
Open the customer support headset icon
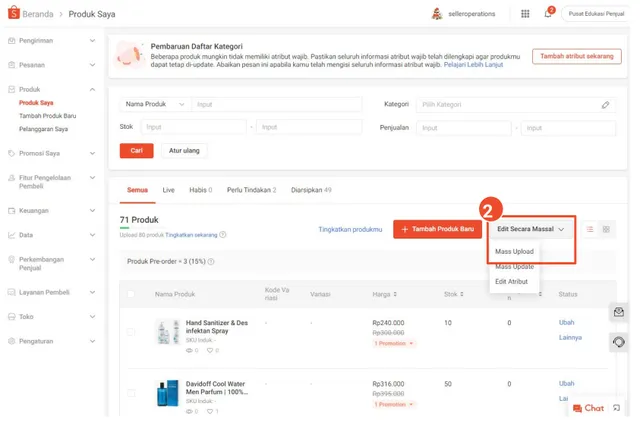pos(619,342)
